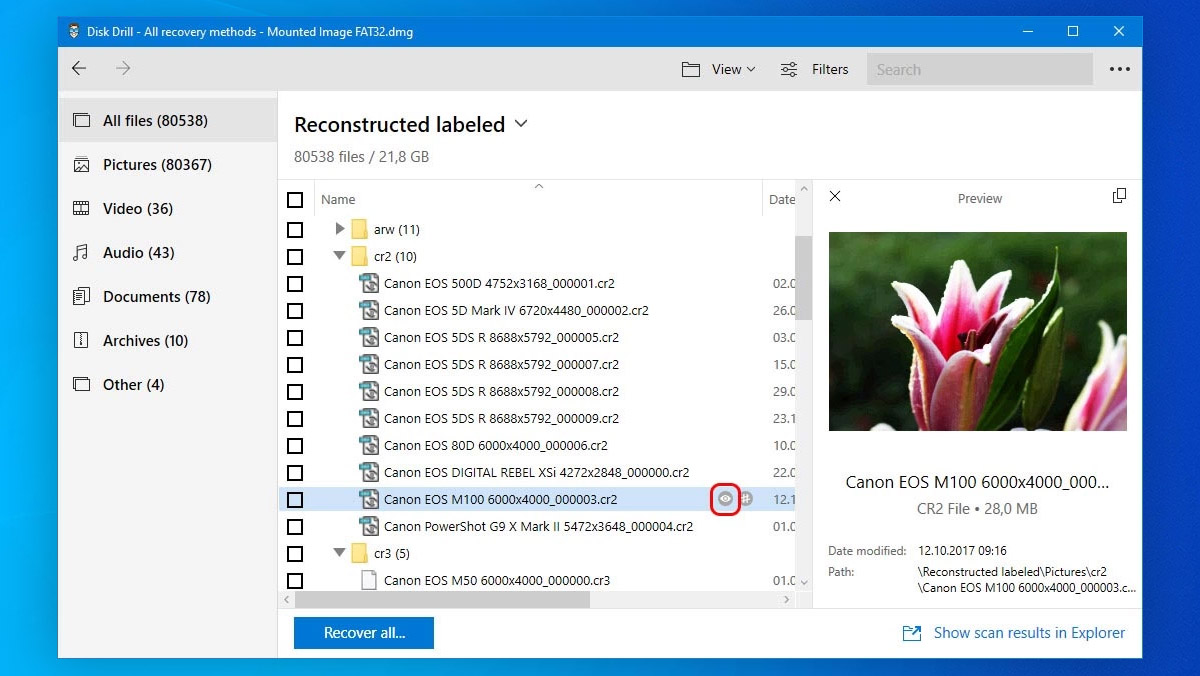This screenshot has width=1200, height=676.
Task: Click the arw folder icon
Action: point(360,230)
